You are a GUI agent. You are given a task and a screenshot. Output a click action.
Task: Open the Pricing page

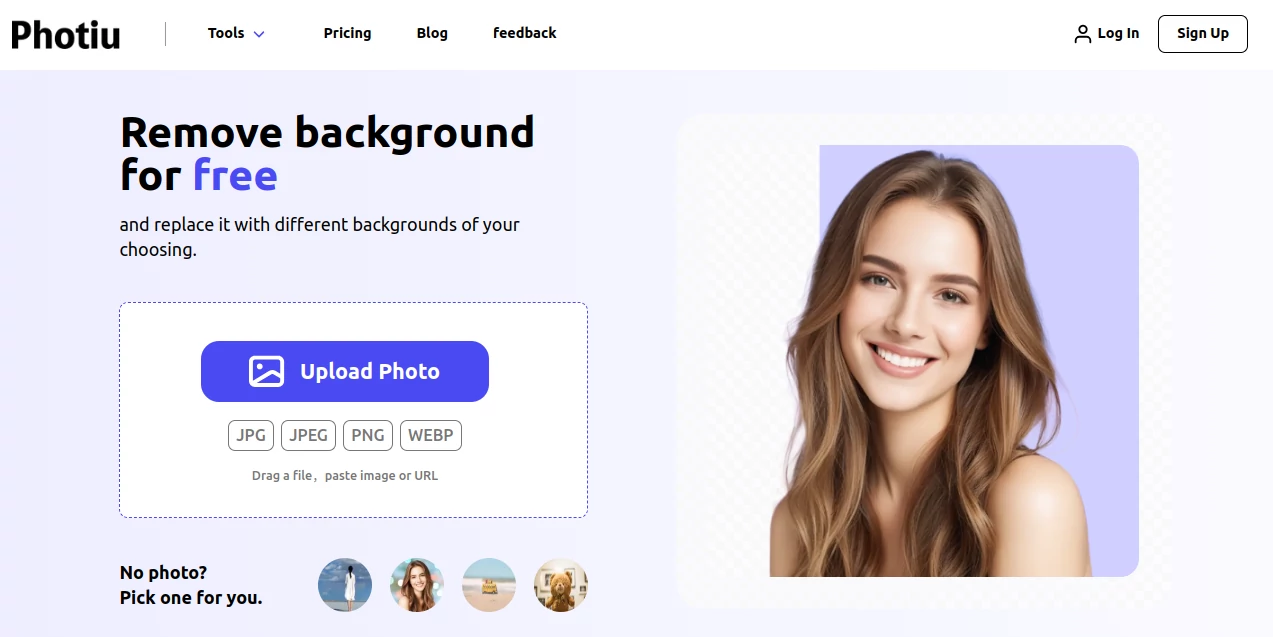coord(347,33)
